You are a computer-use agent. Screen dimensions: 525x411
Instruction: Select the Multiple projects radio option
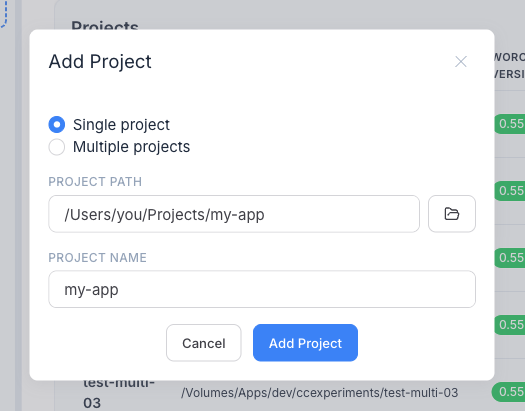[x=57, y=147]
